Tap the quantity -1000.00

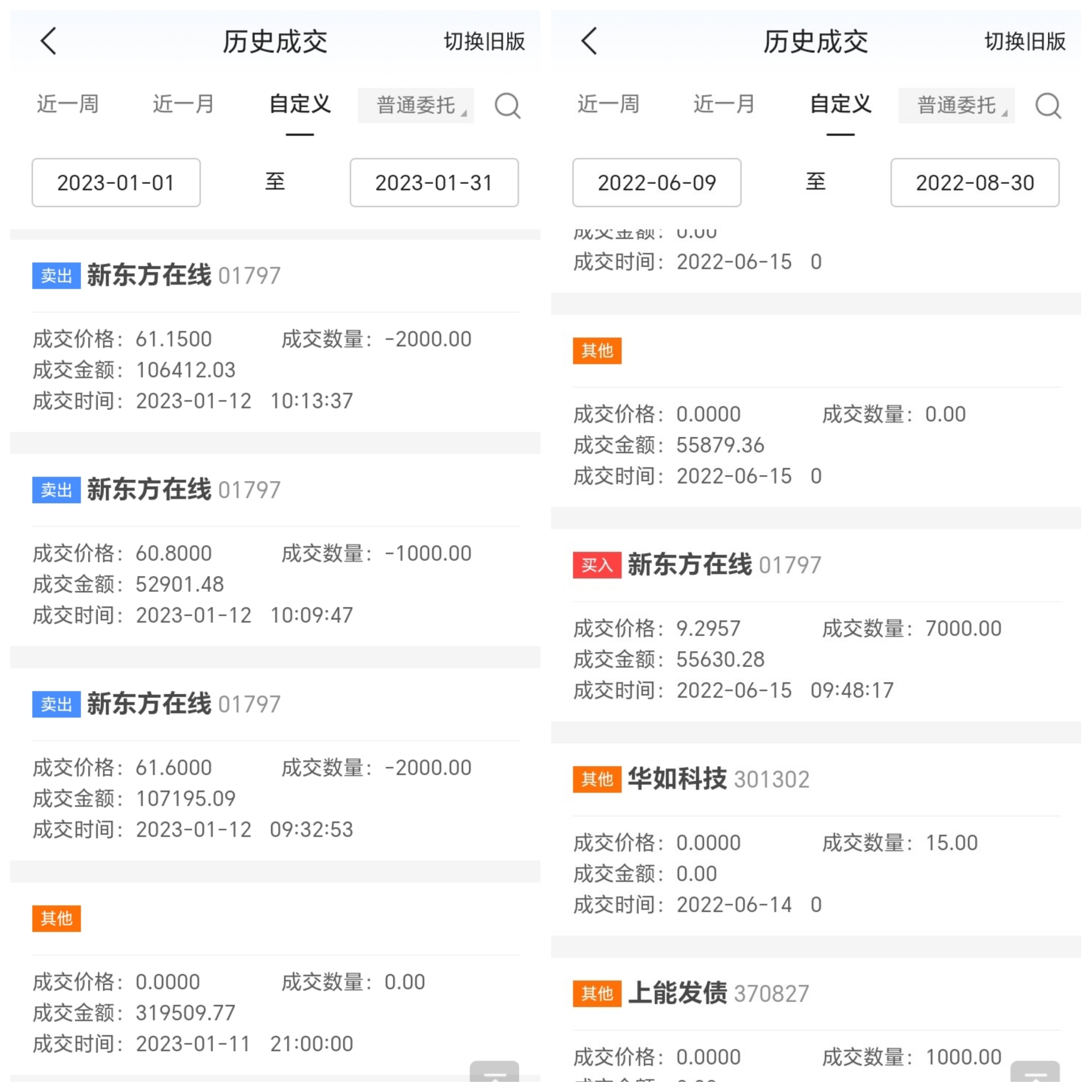tap(428, 553)
